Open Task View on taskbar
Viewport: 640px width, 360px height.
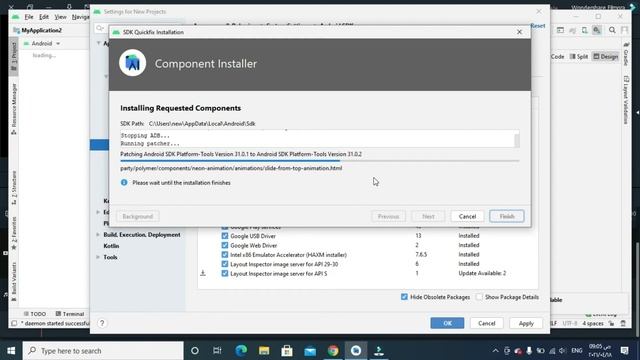[x=217, y=351]
